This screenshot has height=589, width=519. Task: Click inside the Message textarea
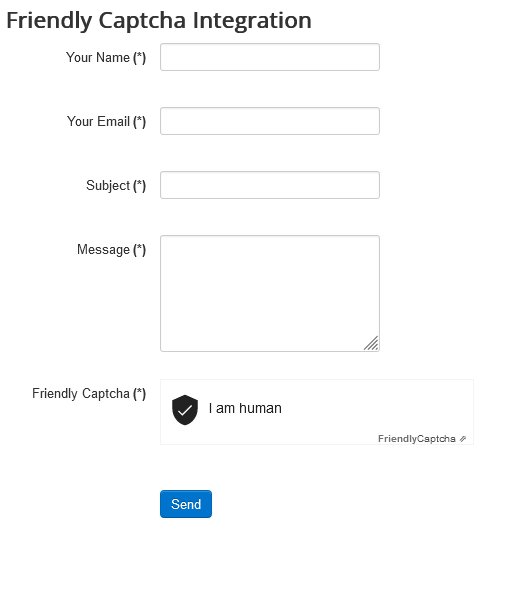270,293
